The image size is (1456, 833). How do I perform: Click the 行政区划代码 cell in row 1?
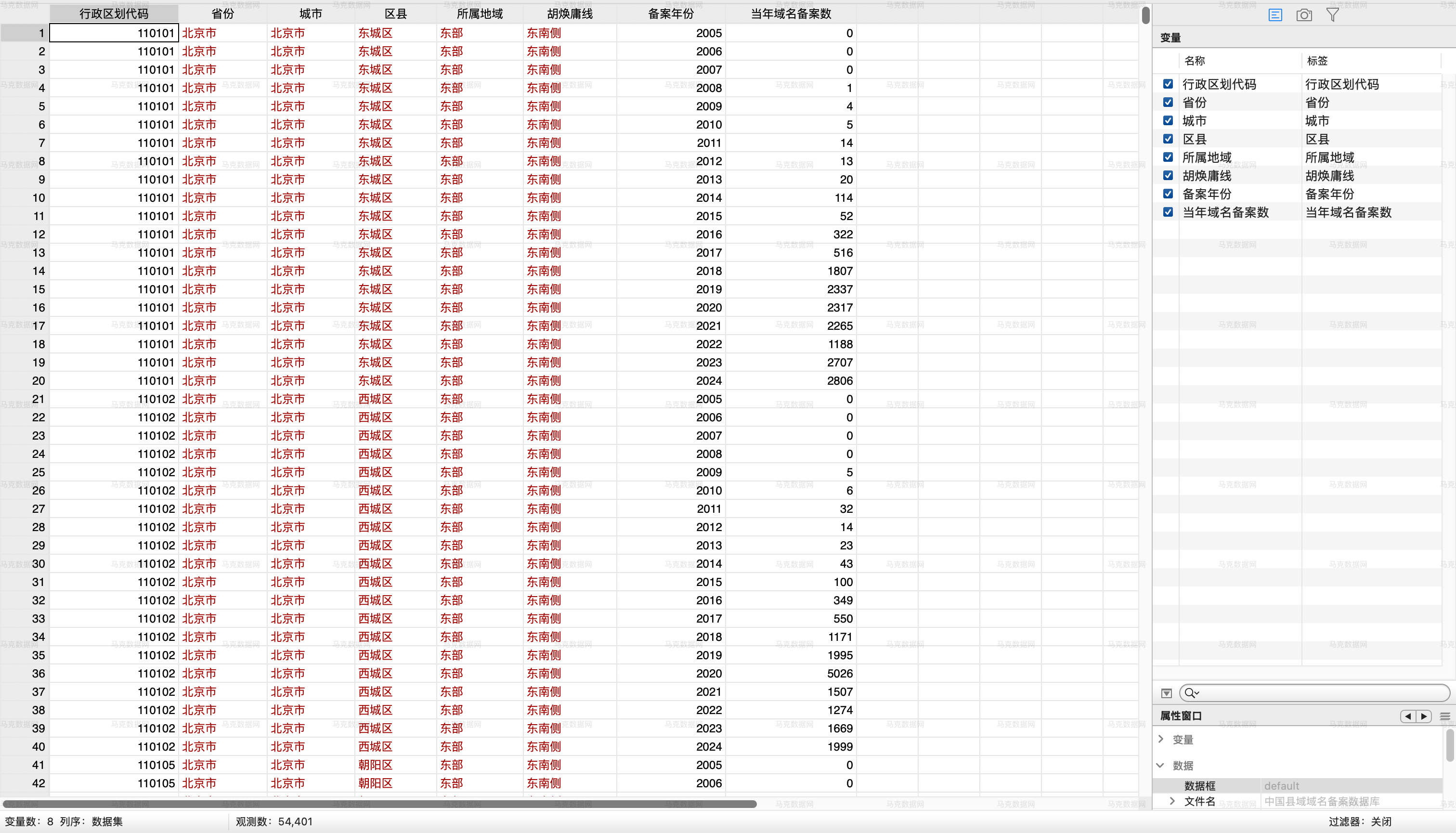[x=114, y=33]
